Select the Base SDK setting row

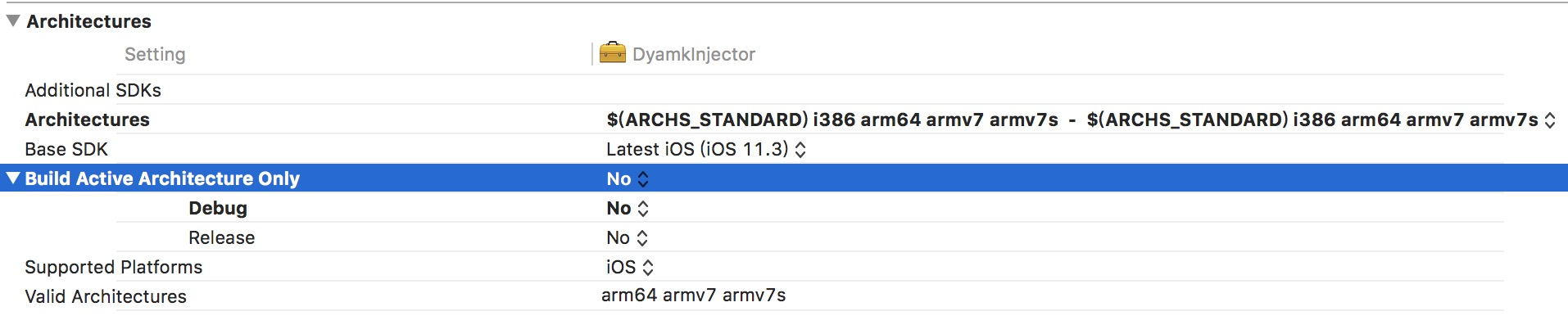click(x=66, y=149)
